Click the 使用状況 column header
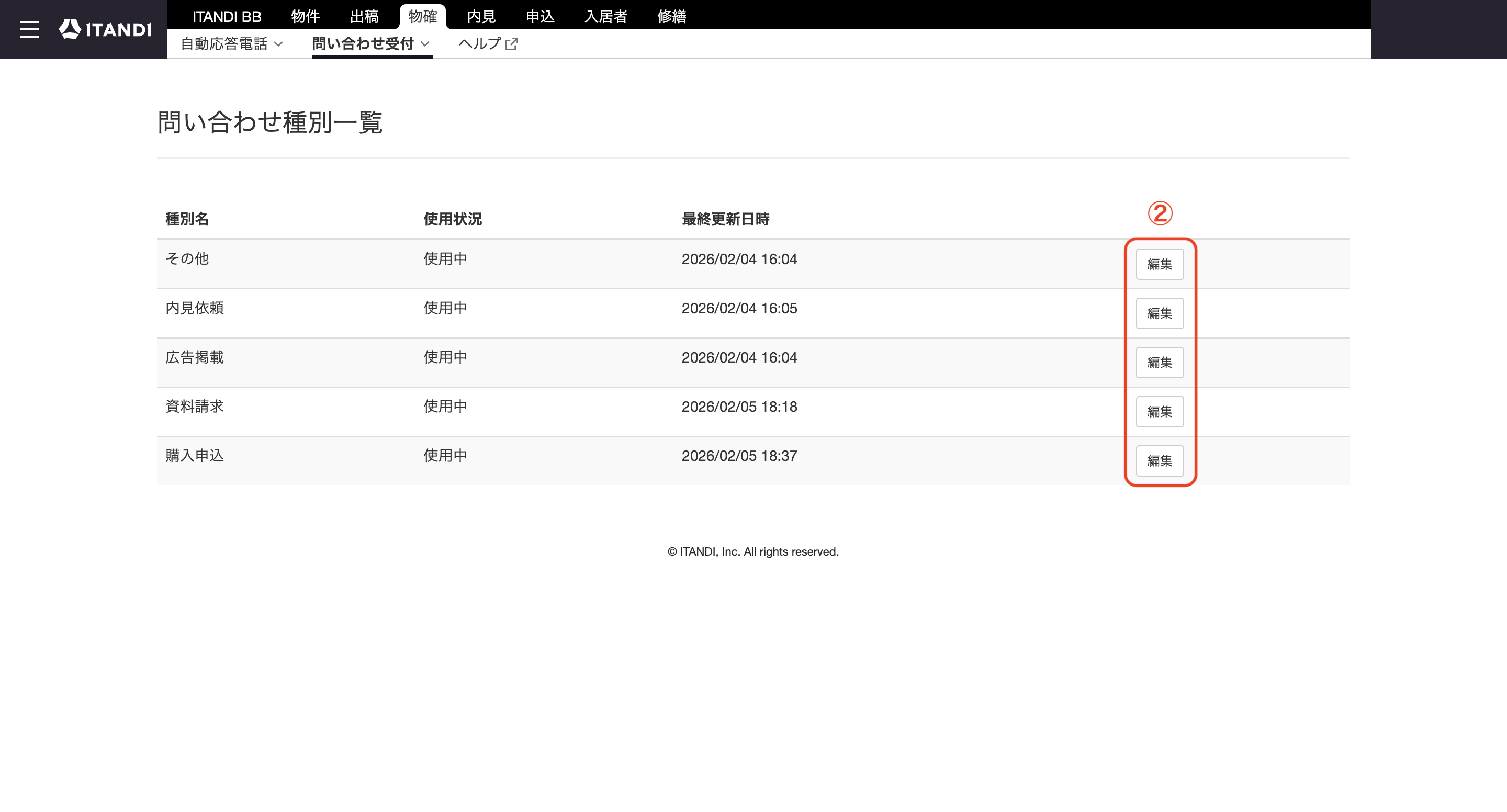Viewport: 1507px width, 812px height. 453,219
